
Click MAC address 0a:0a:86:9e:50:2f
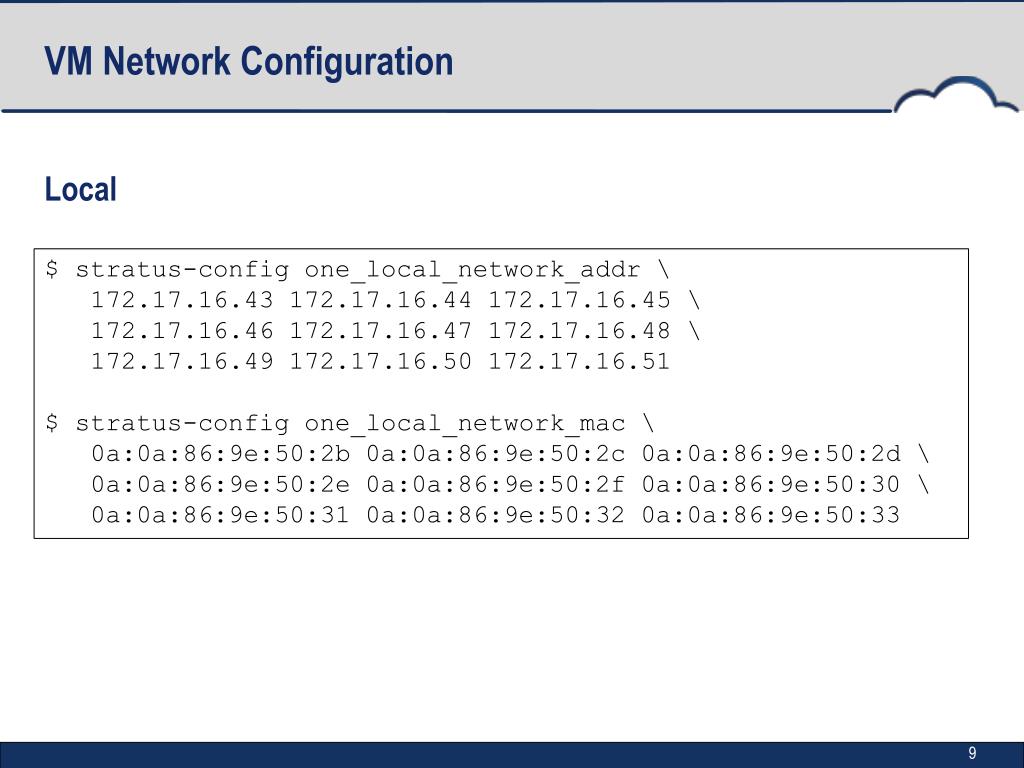pyautogui.click(x=496, y=484)
